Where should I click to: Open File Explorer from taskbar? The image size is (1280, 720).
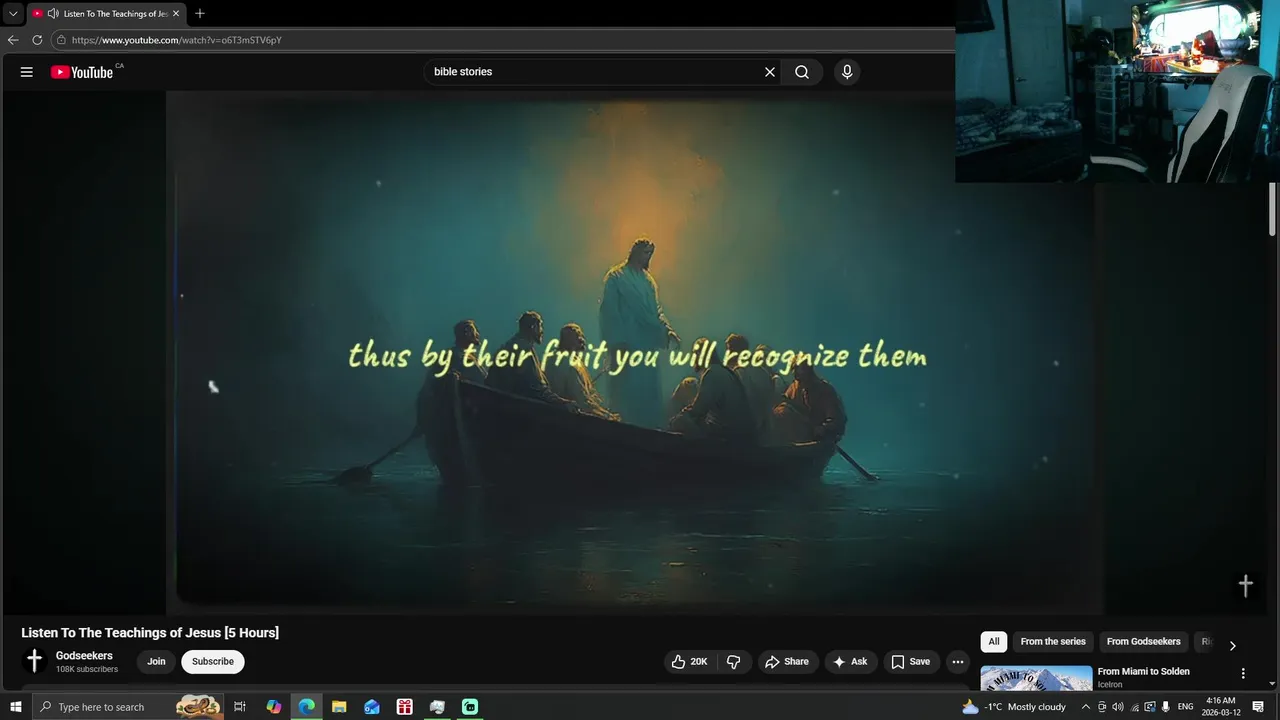pos(339,707)
